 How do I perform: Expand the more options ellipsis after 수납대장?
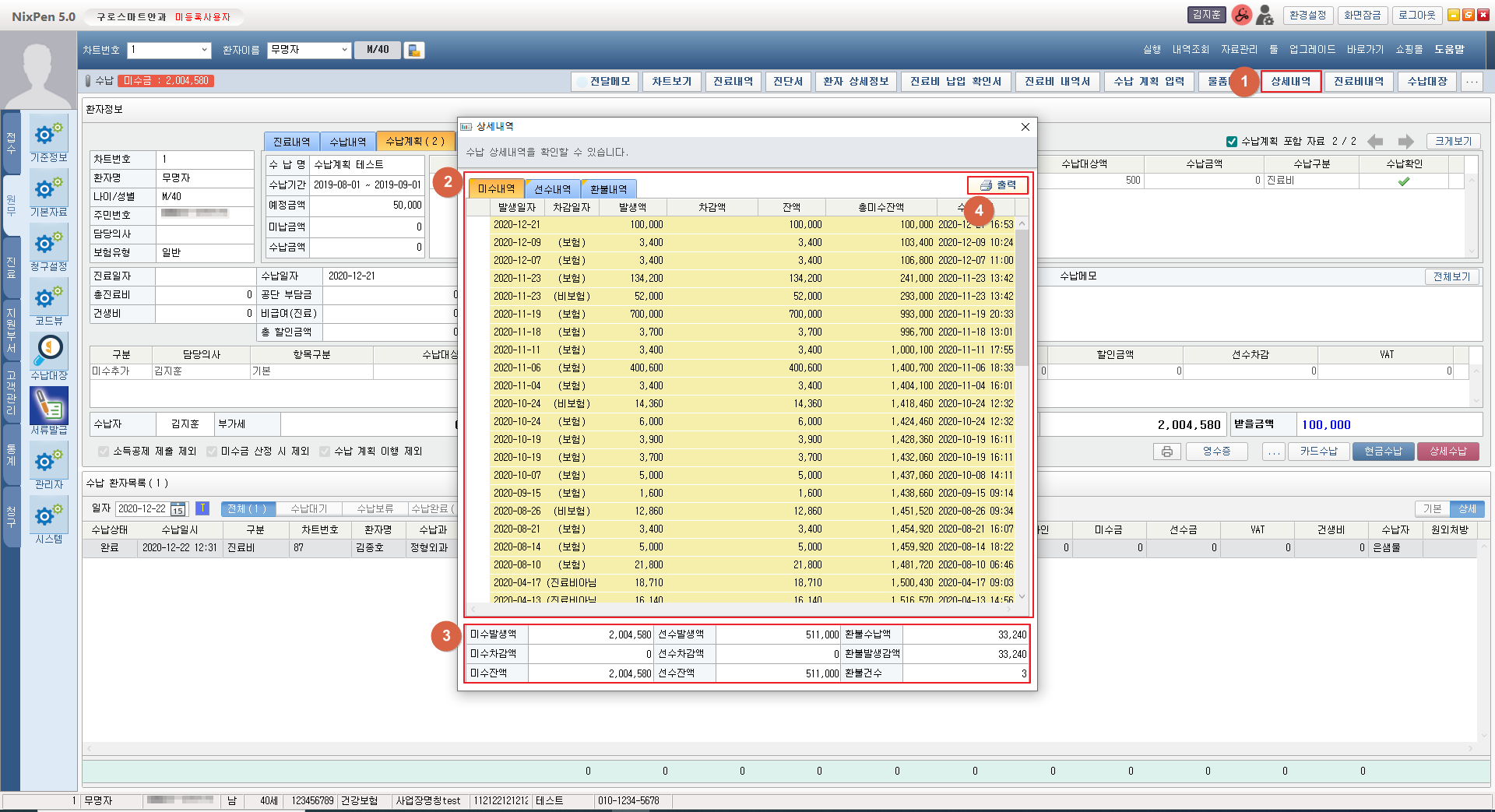click(x=1471, y=82)
